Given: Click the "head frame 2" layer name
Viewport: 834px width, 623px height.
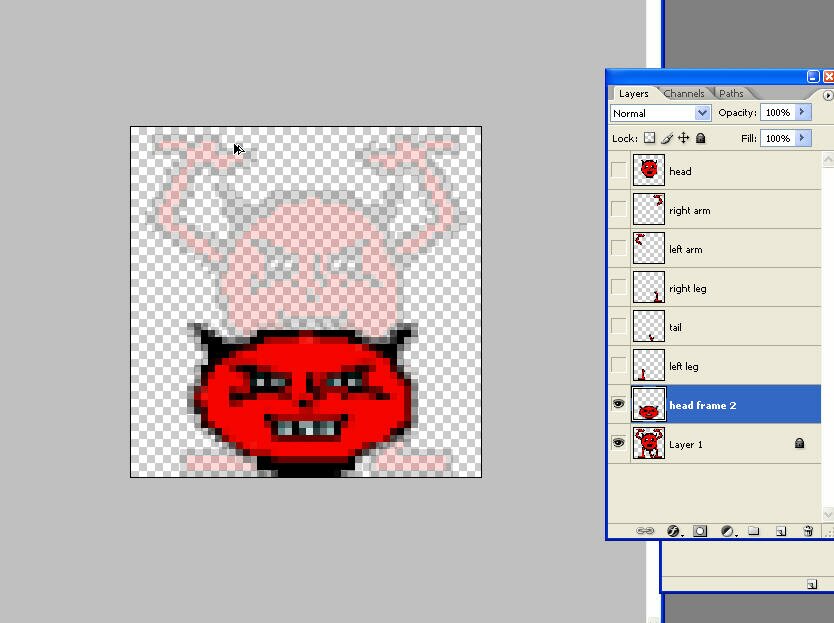Looking at the screenshot, I should [x=703, y=405].
